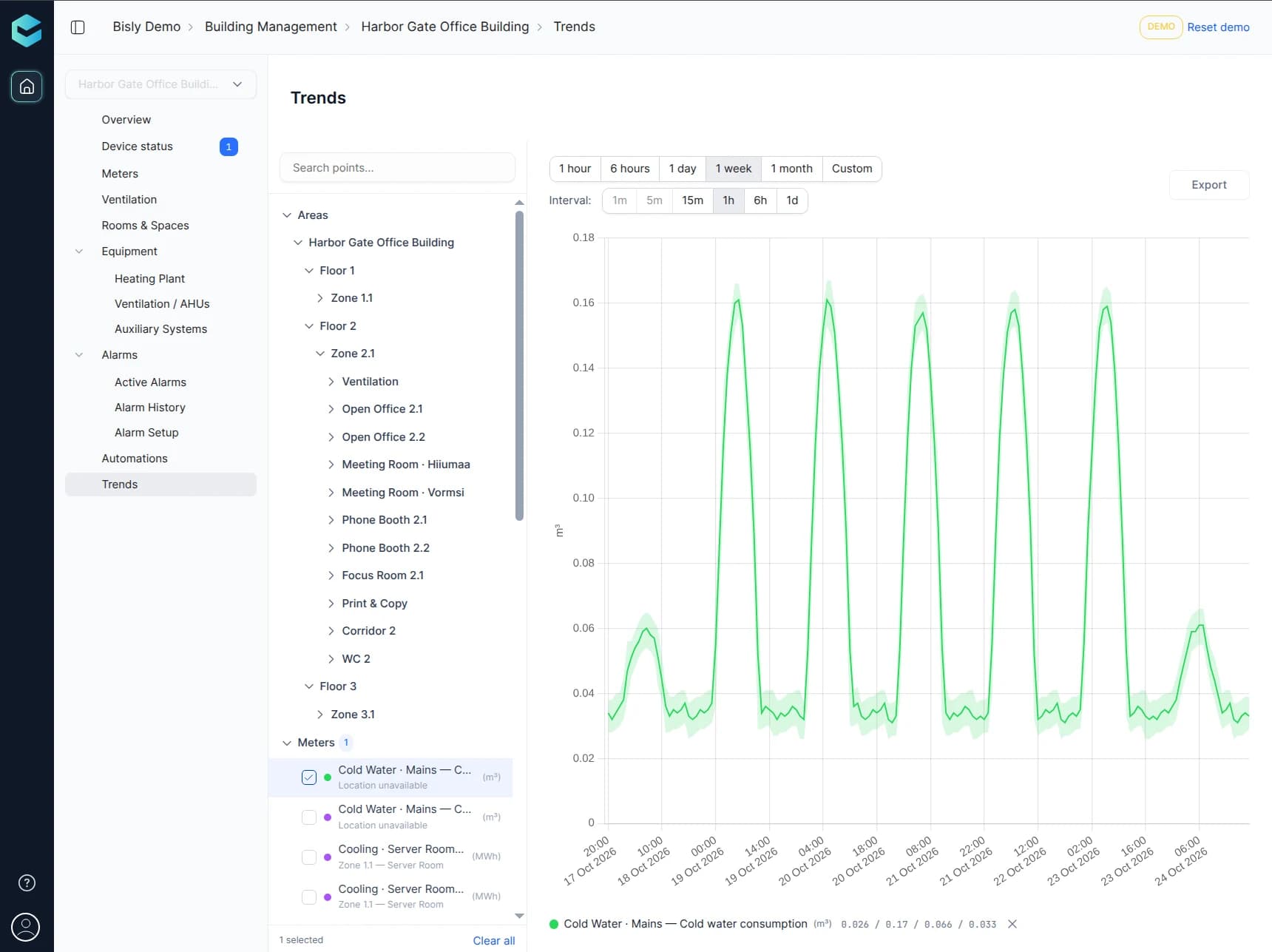Collapse the Floor 2 node

point(309,326)
